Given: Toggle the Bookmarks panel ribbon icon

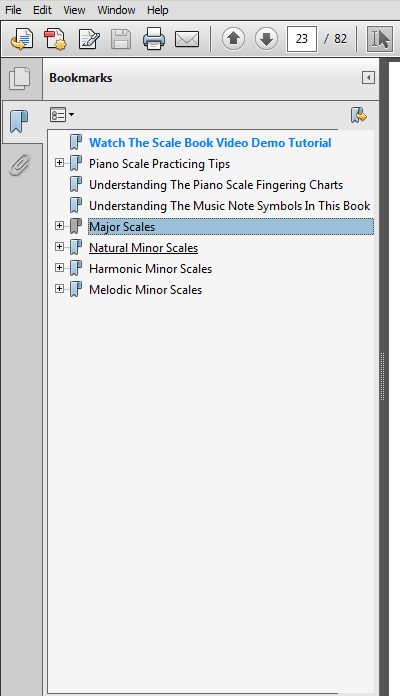Looking at the screenshot, I should [19, 122].
